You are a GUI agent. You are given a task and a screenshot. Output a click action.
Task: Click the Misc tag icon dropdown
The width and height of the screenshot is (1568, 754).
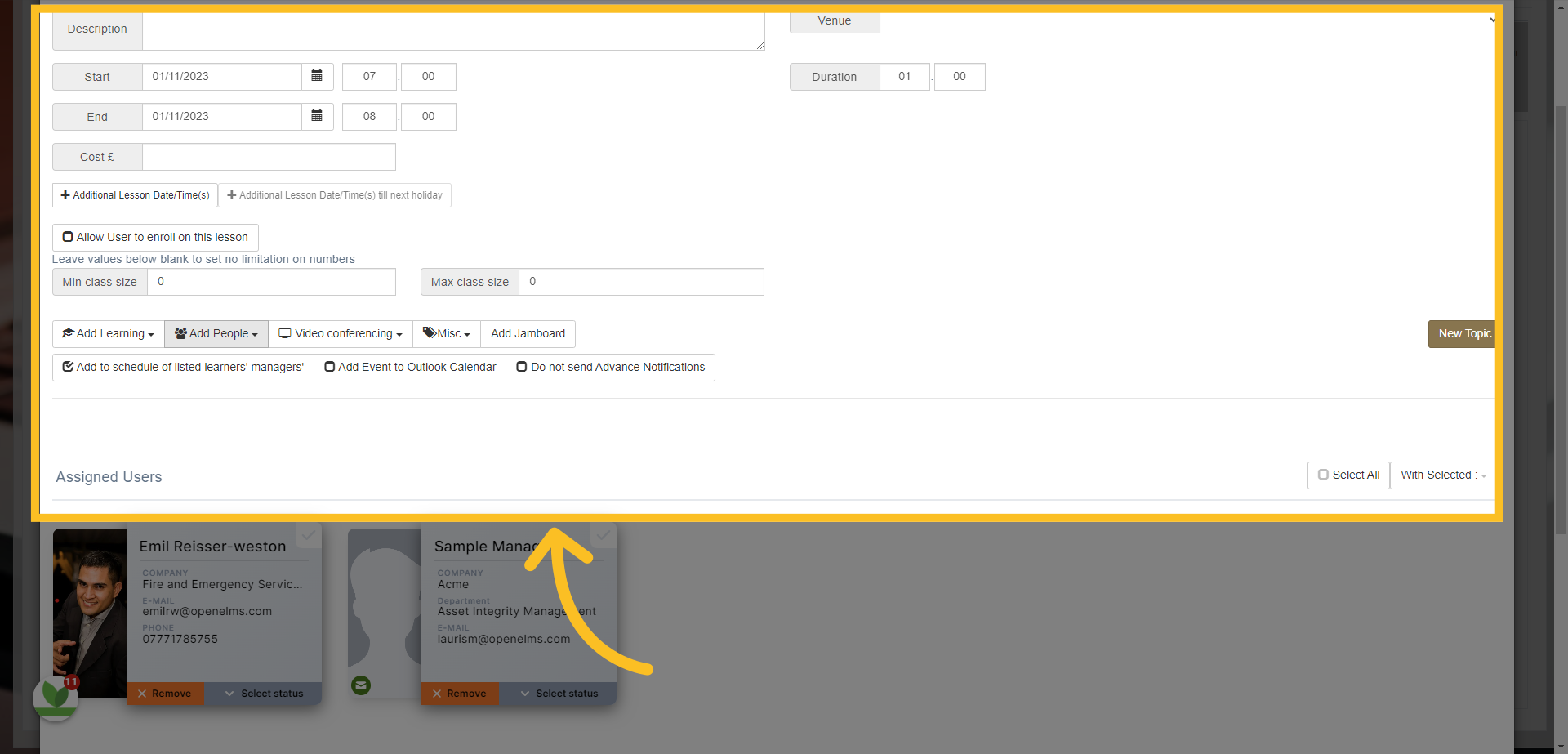point(447,333)
